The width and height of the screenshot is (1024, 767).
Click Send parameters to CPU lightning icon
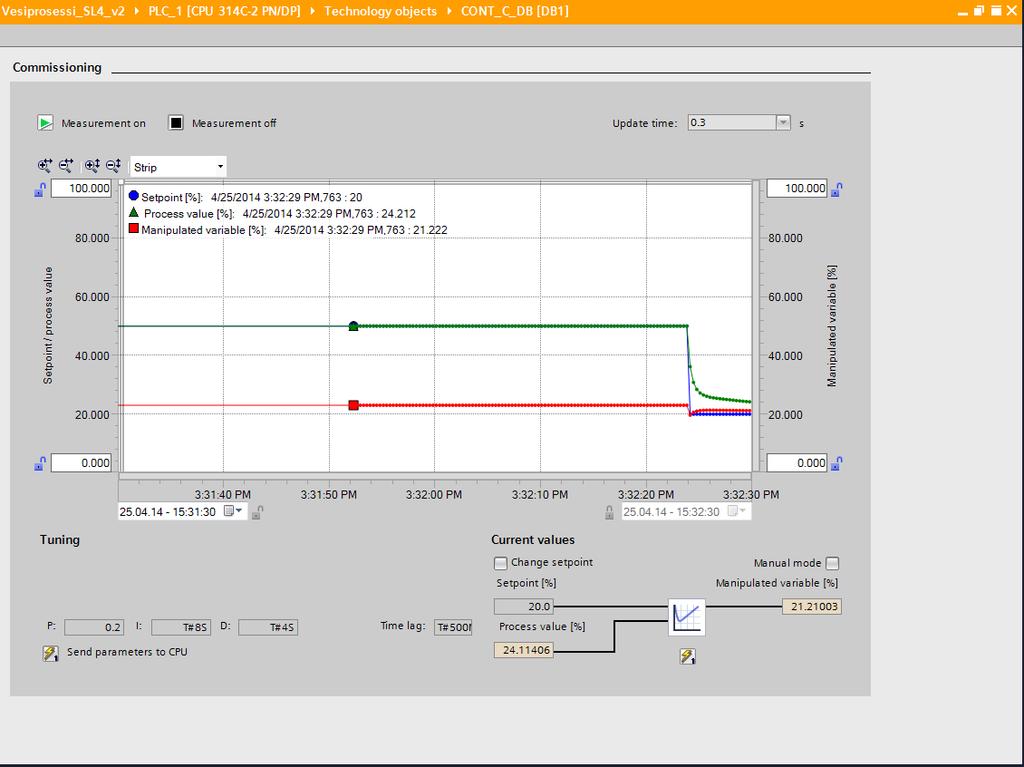click(x=50, y=653)
